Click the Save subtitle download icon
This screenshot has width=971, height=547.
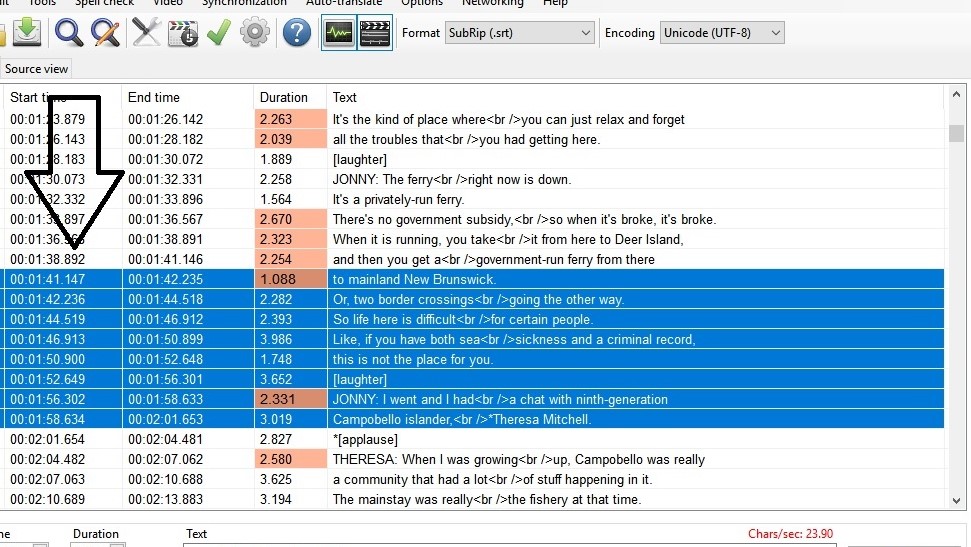(27, 32)
